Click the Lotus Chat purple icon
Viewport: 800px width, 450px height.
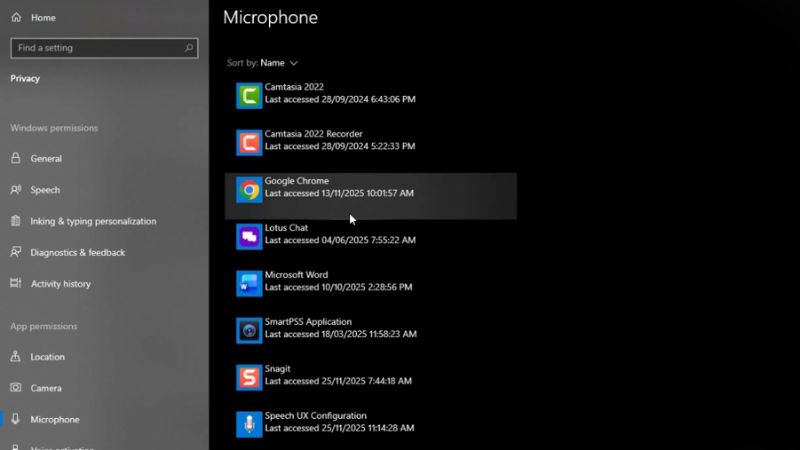tap(249, 237)
